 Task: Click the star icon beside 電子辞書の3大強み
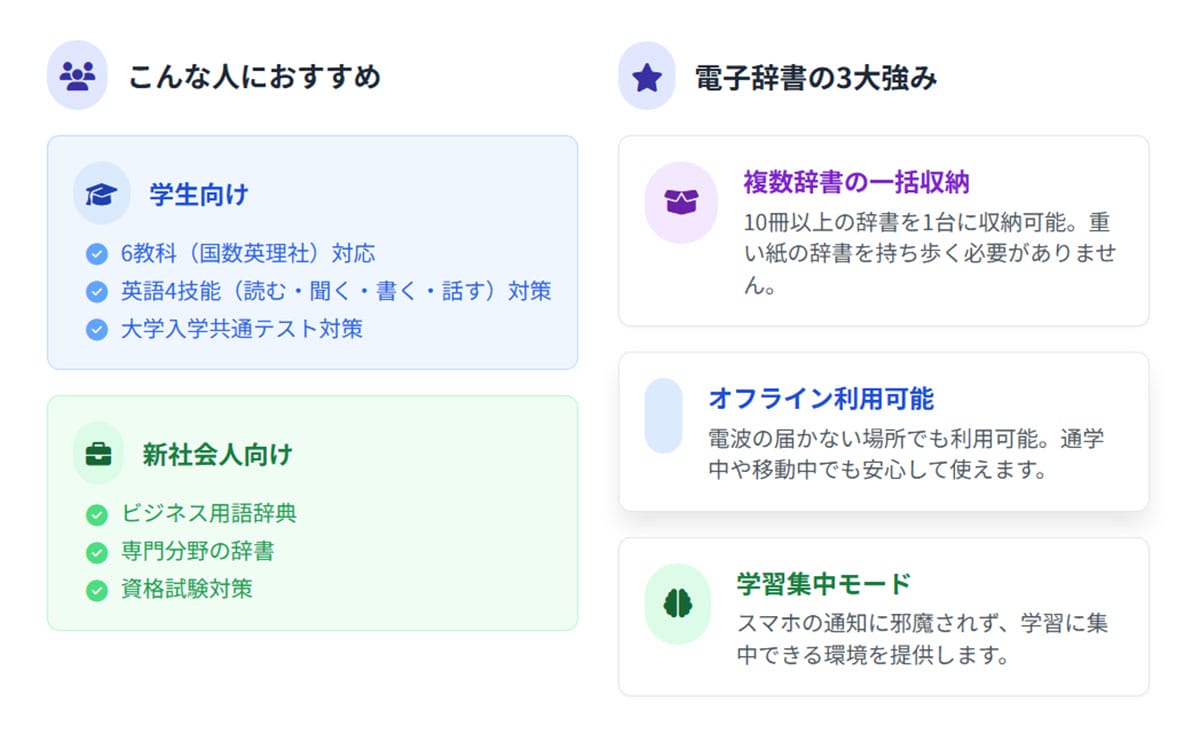pos(648,76)
